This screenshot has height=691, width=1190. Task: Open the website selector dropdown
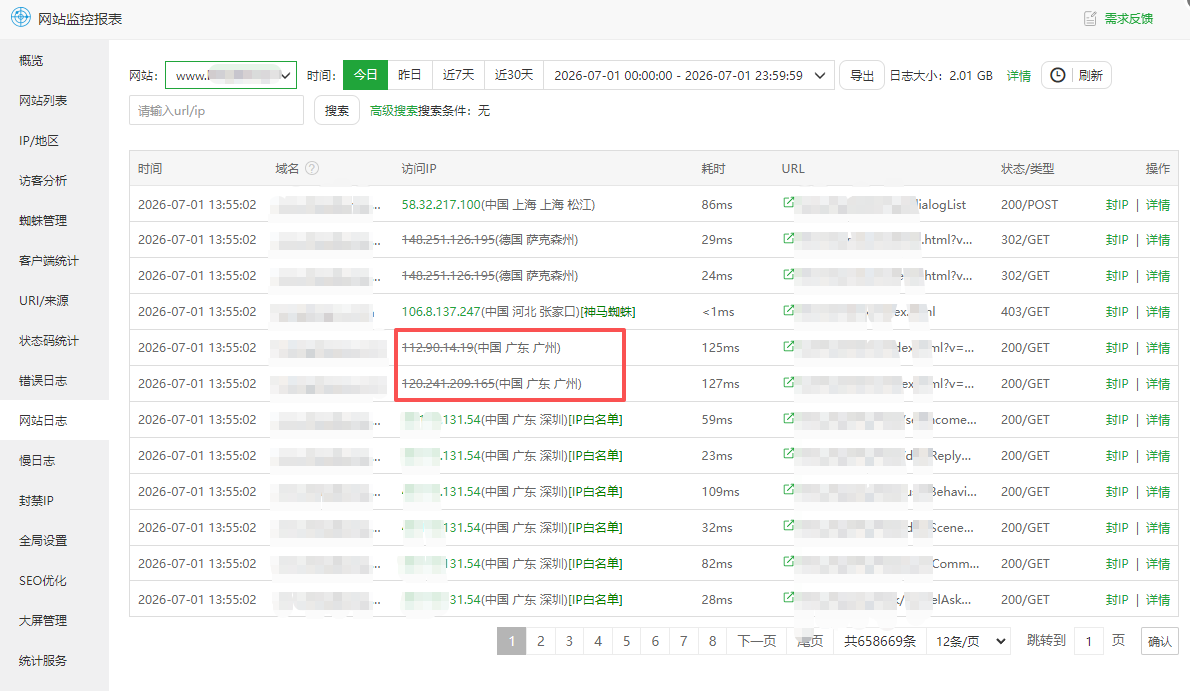pyautogui.click(x=231, y=75)
